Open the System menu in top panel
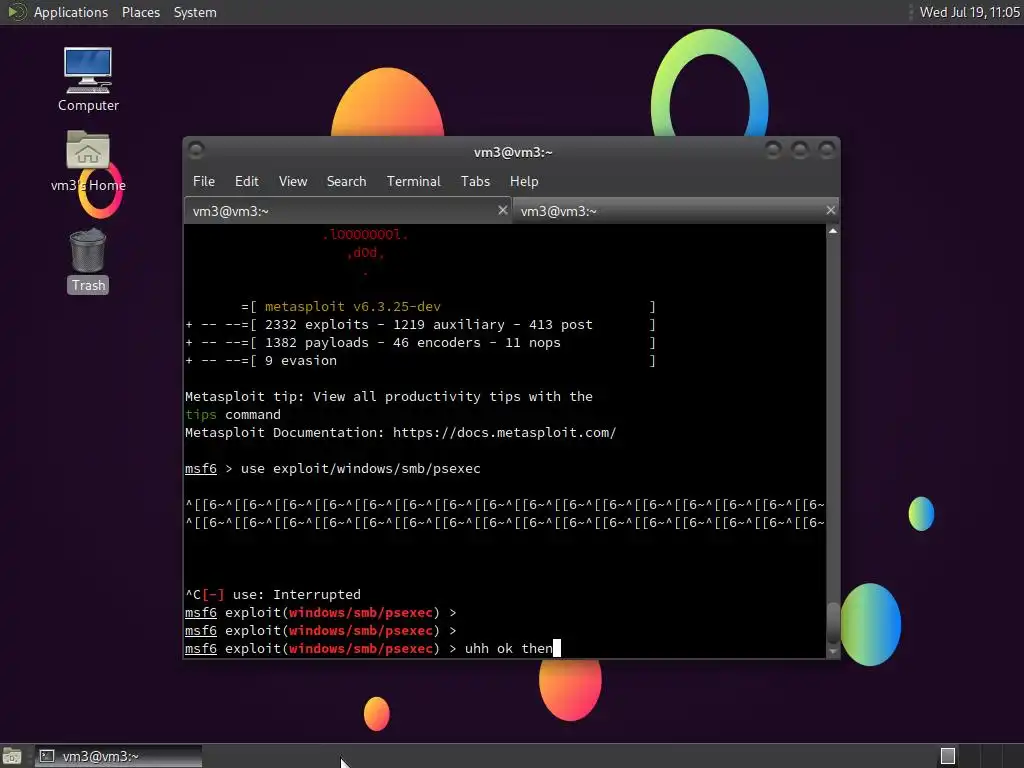1024x768 pixels. (x=195, y=12)
